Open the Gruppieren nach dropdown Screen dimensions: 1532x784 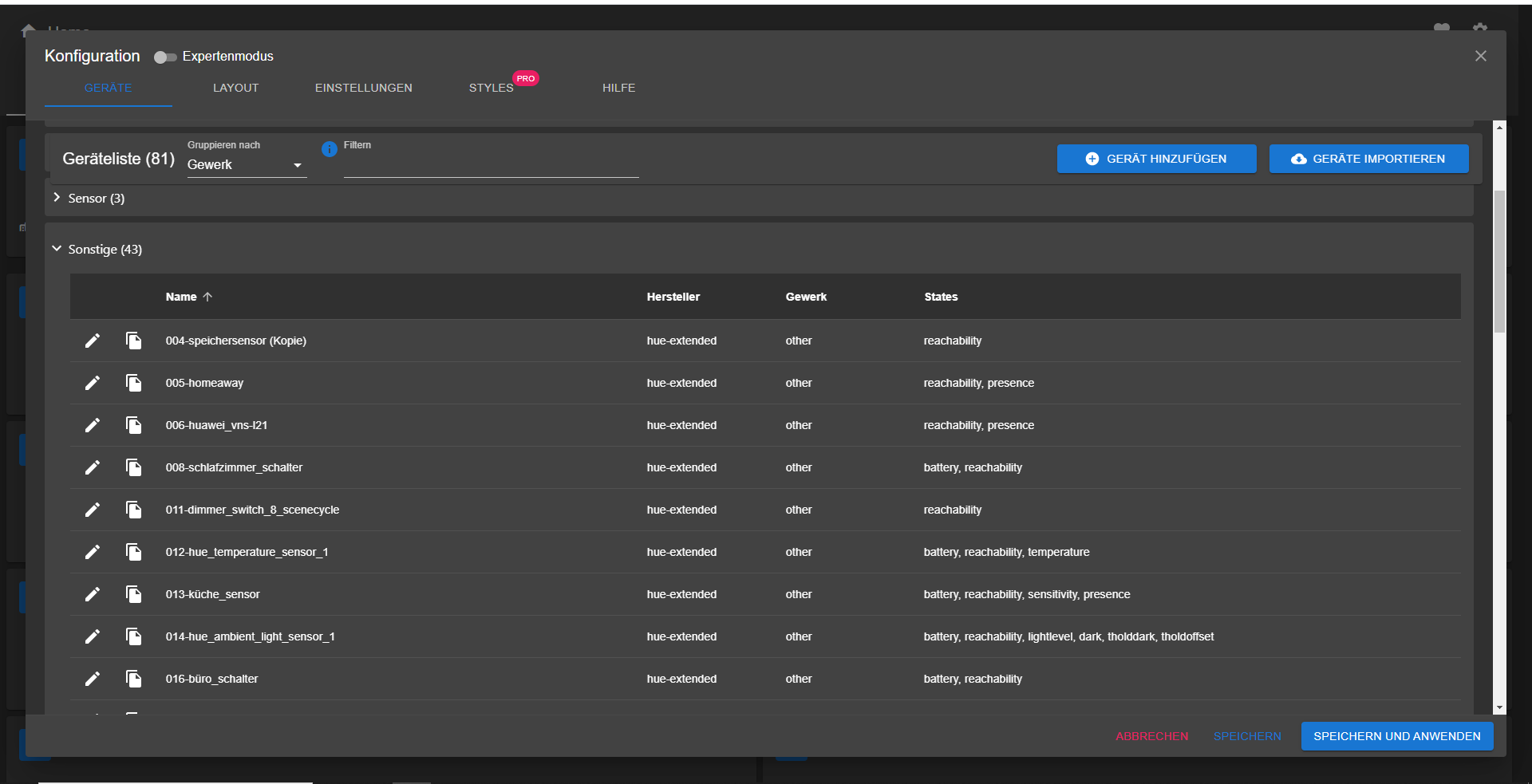coord(247,165)
